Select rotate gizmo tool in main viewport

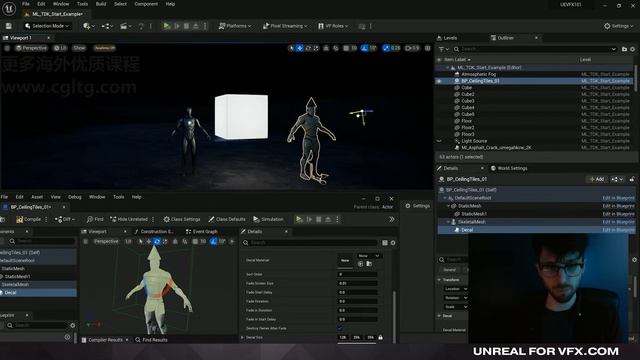tap(309, 48)
